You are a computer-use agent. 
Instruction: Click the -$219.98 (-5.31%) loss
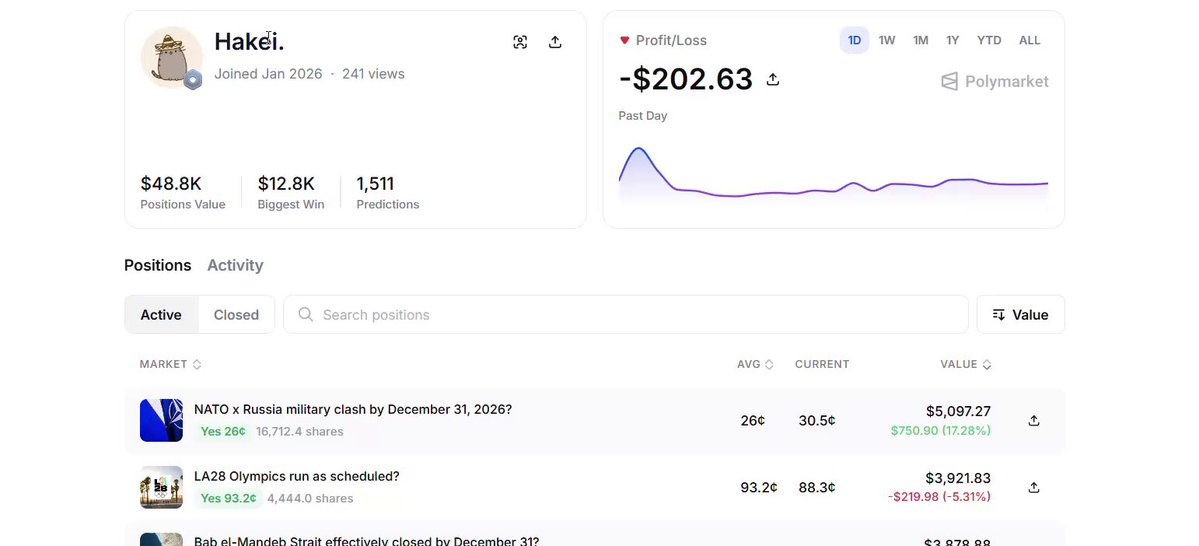[x=939, y=496]
